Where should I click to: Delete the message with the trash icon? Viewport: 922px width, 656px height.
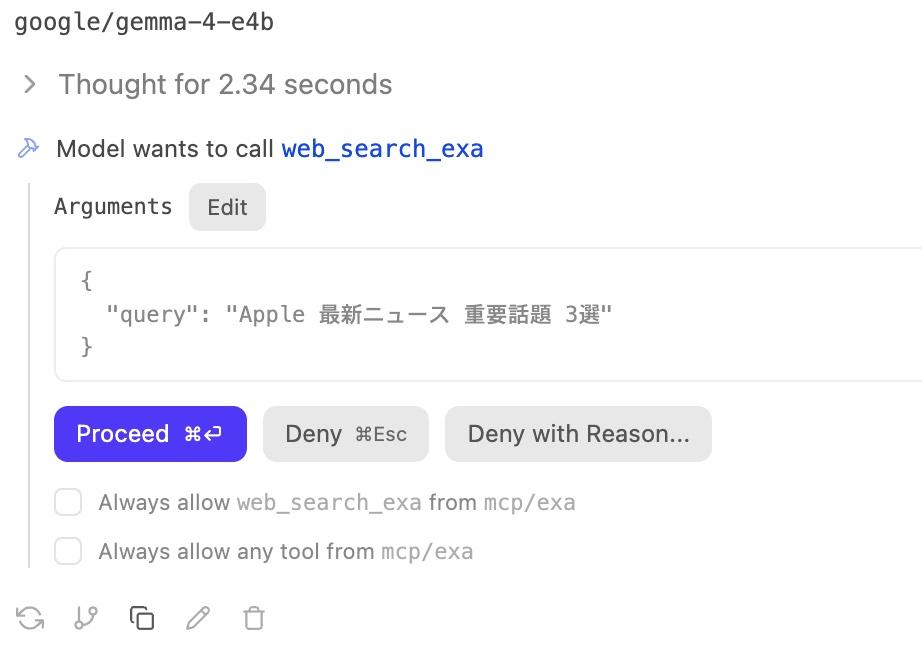253,618
